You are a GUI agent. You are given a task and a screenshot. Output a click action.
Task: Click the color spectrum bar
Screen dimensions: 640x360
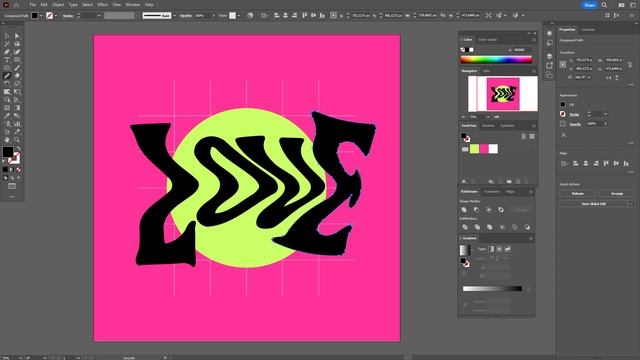[496, 60]
